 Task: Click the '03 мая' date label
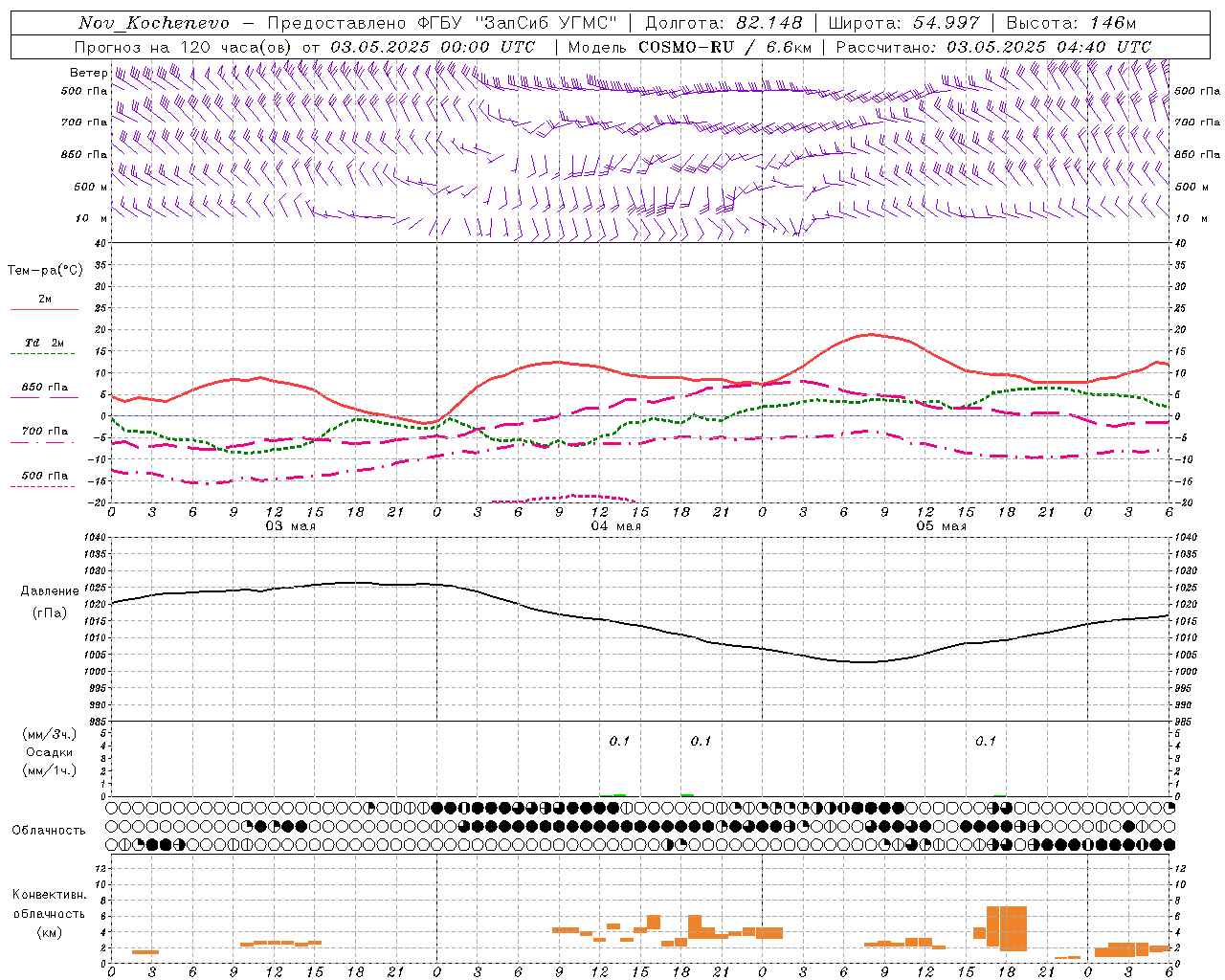(x=290, y=526)
